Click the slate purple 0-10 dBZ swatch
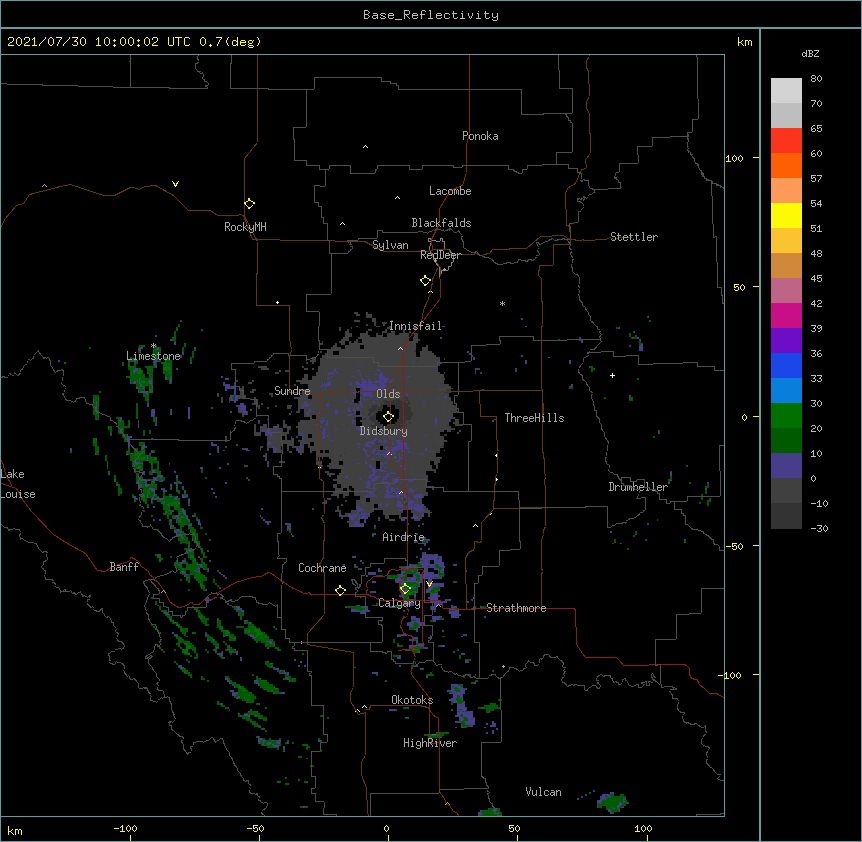The height and width of the screenshot is (842, 862). pos(786,466)
